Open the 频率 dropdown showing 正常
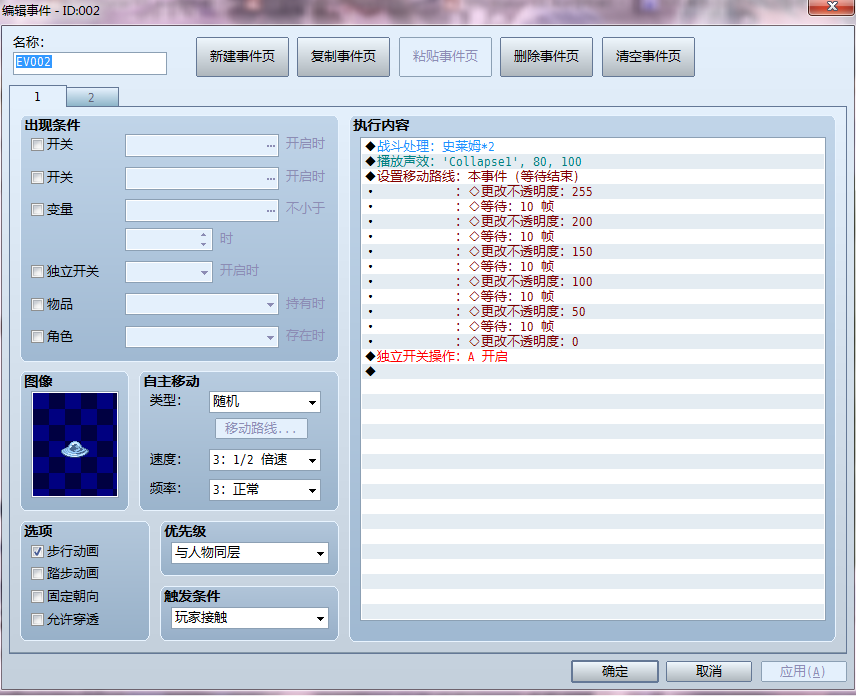 click(x=265, y=490)
